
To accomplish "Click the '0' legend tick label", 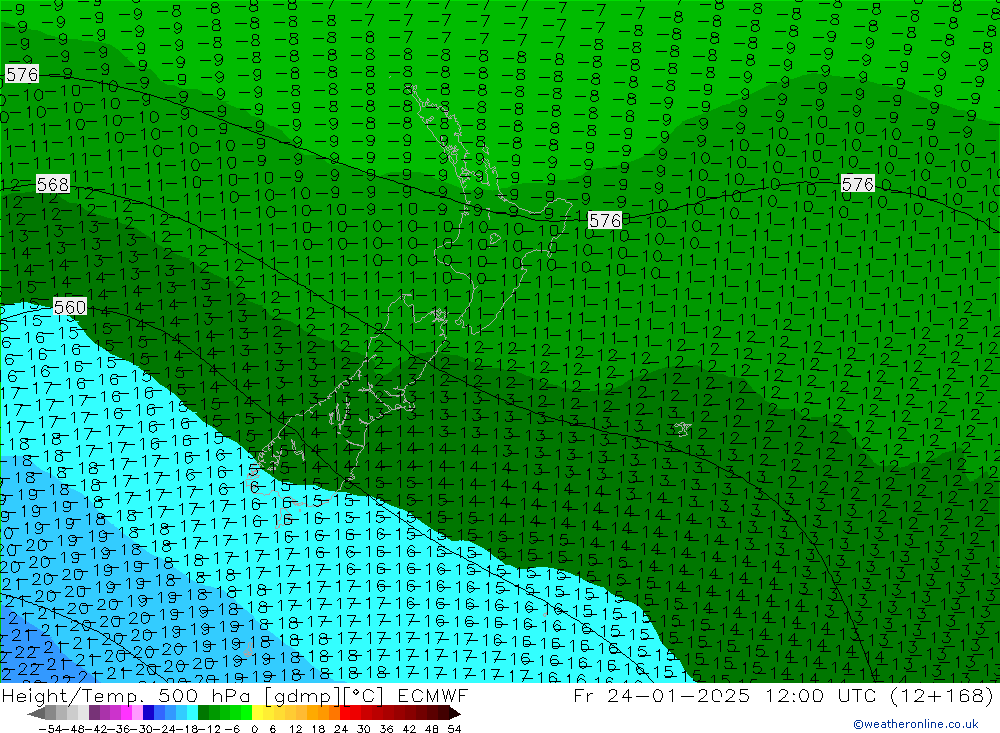I will (255, 729).
